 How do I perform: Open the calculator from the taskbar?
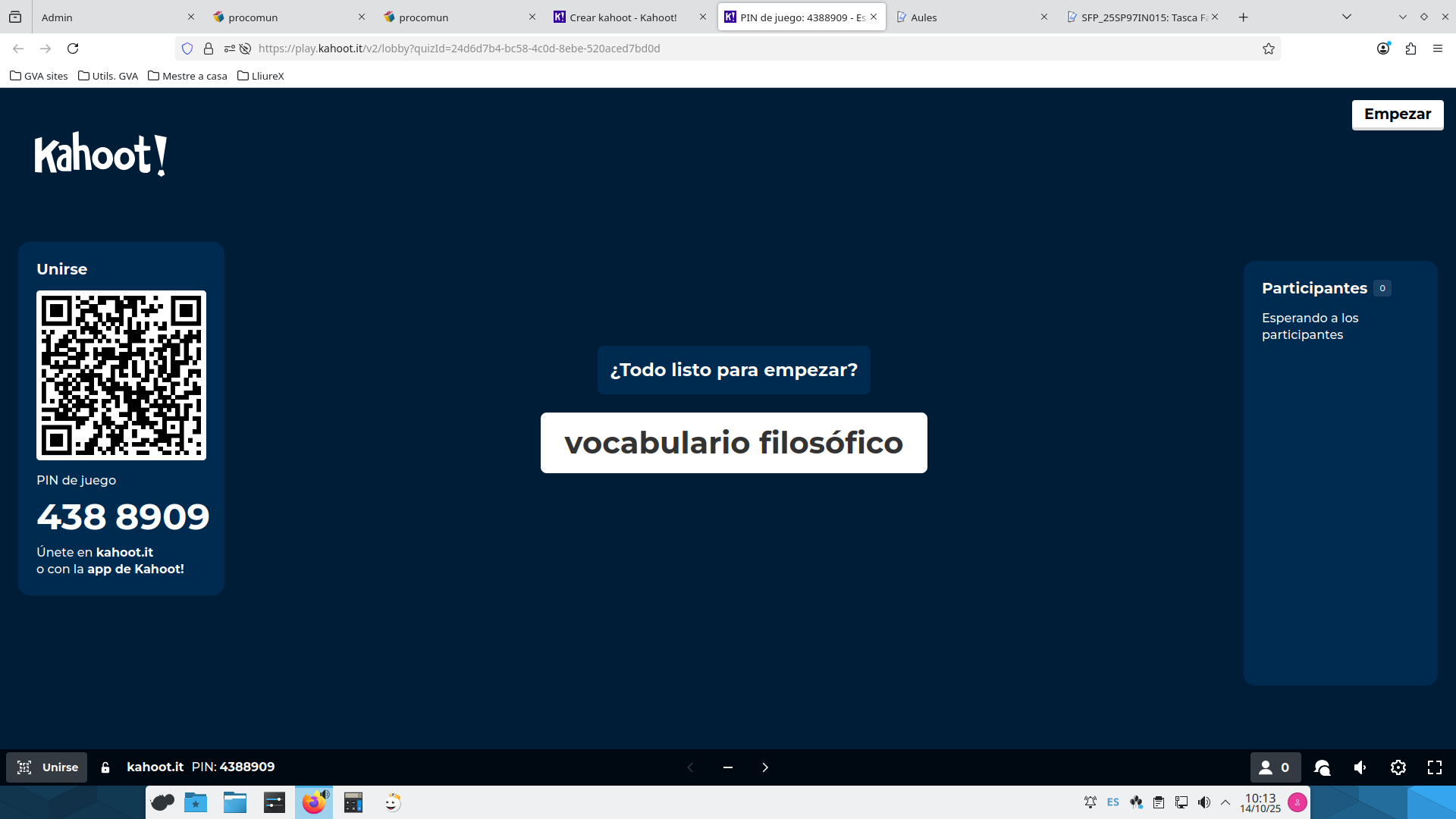coord(353,802)
